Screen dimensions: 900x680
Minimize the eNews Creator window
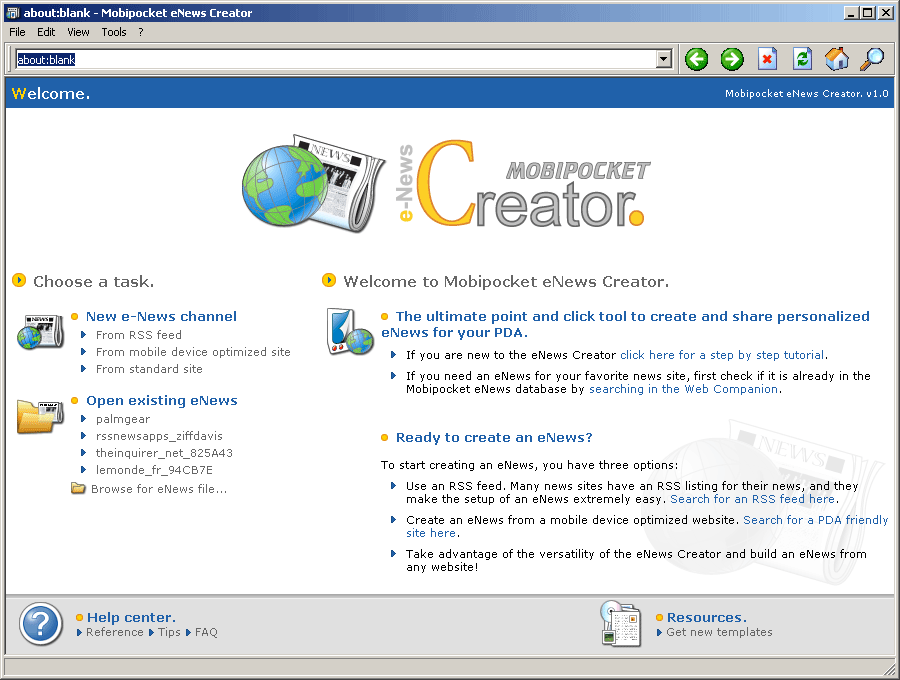[x=851, y=13]
